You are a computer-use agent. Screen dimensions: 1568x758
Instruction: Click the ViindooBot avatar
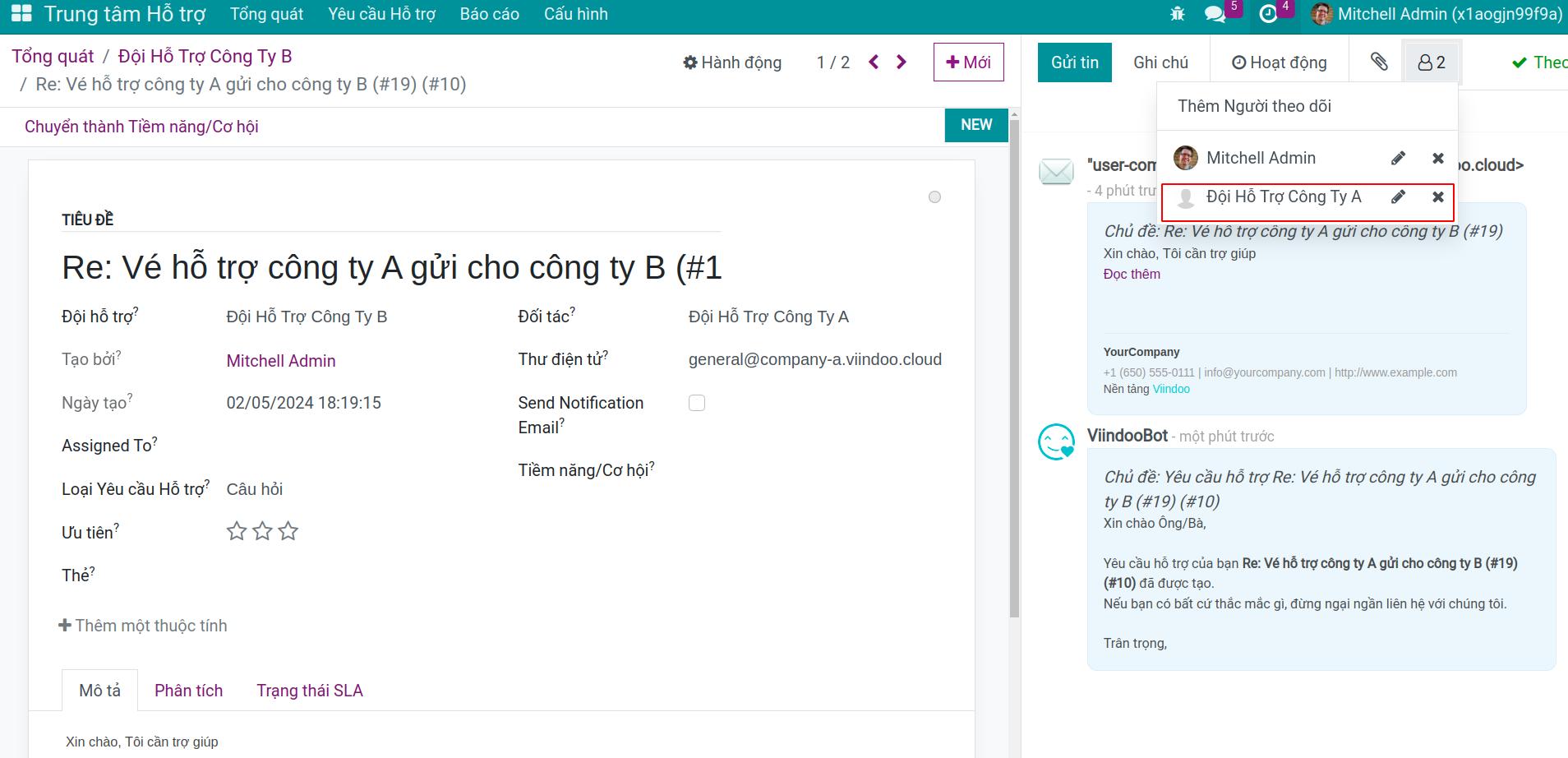coord(1056,441)
